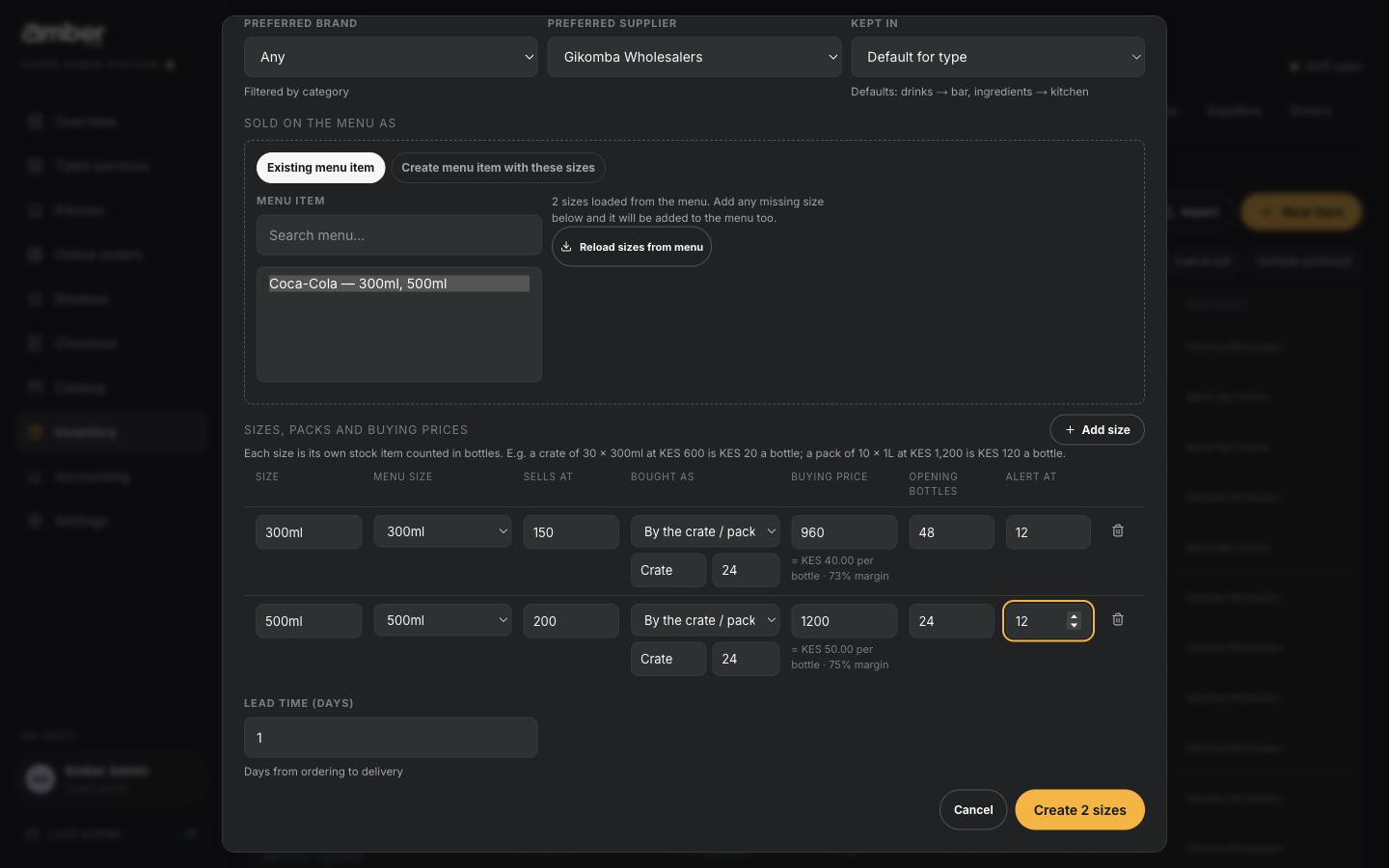The height and width of the screenshot is (868, 1389).
Task: Click the 'Filtered by category' hint text
Action: point(296,92)
